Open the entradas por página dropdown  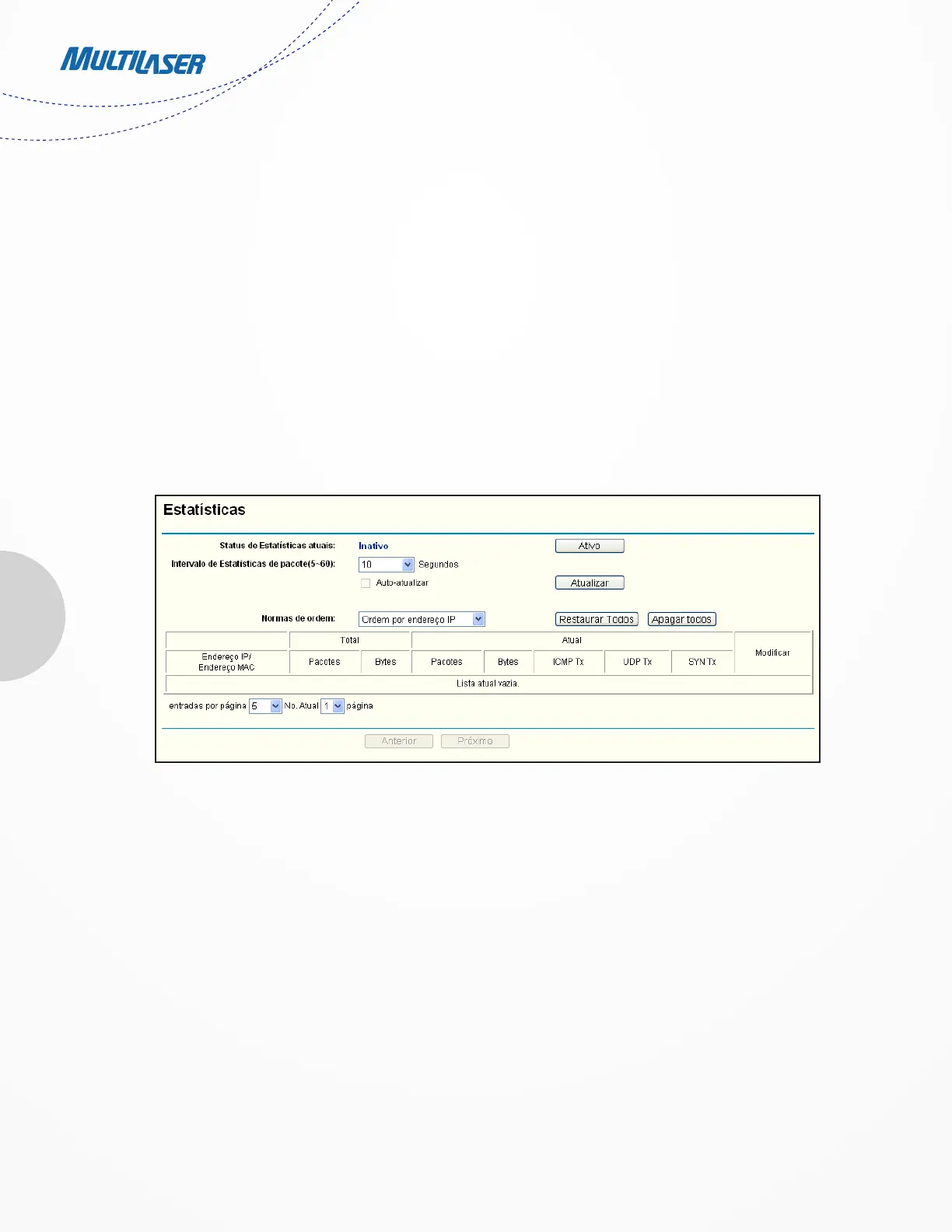point(265,706)
